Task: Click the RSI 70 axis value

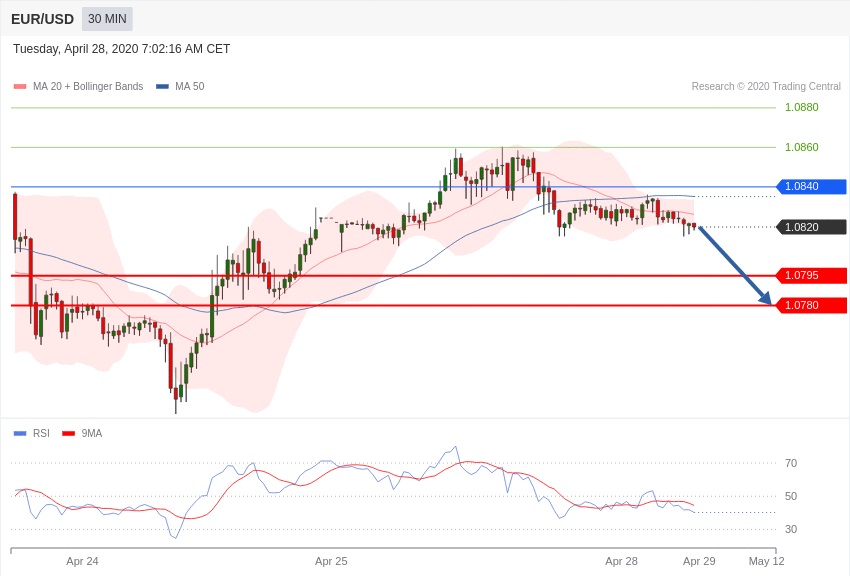Action: point(791,463)
